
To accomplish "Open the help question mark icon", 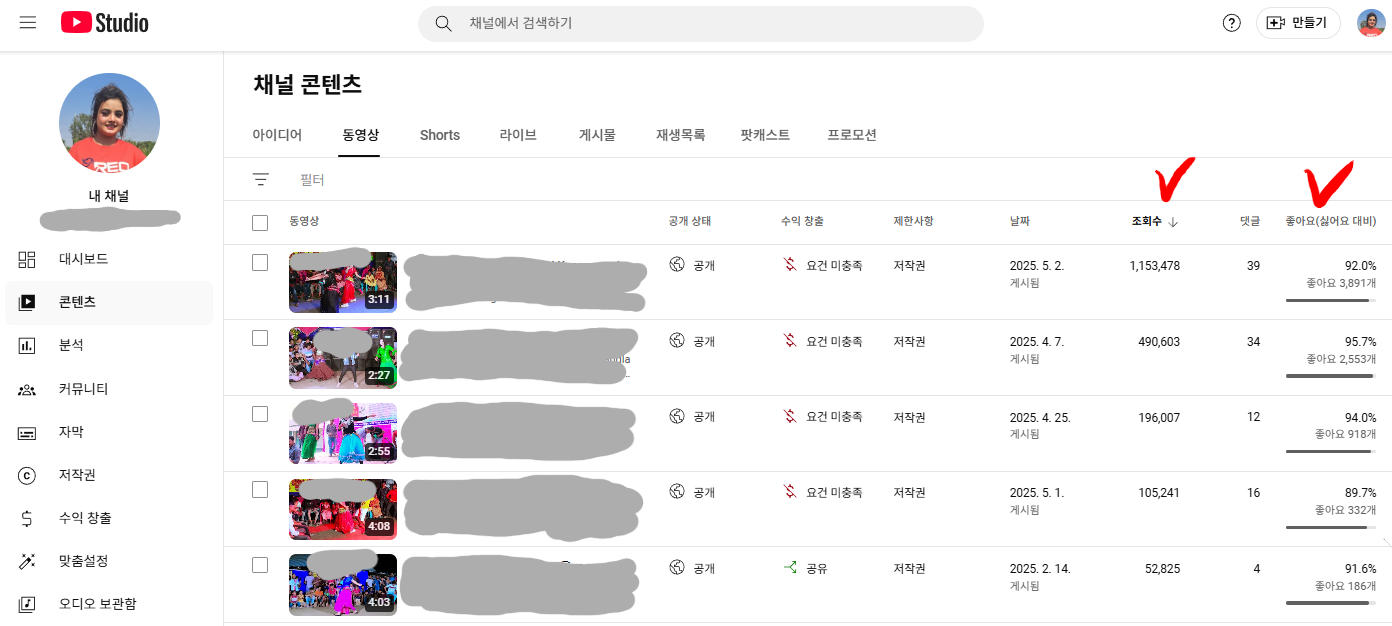I will pos(1232,23).
